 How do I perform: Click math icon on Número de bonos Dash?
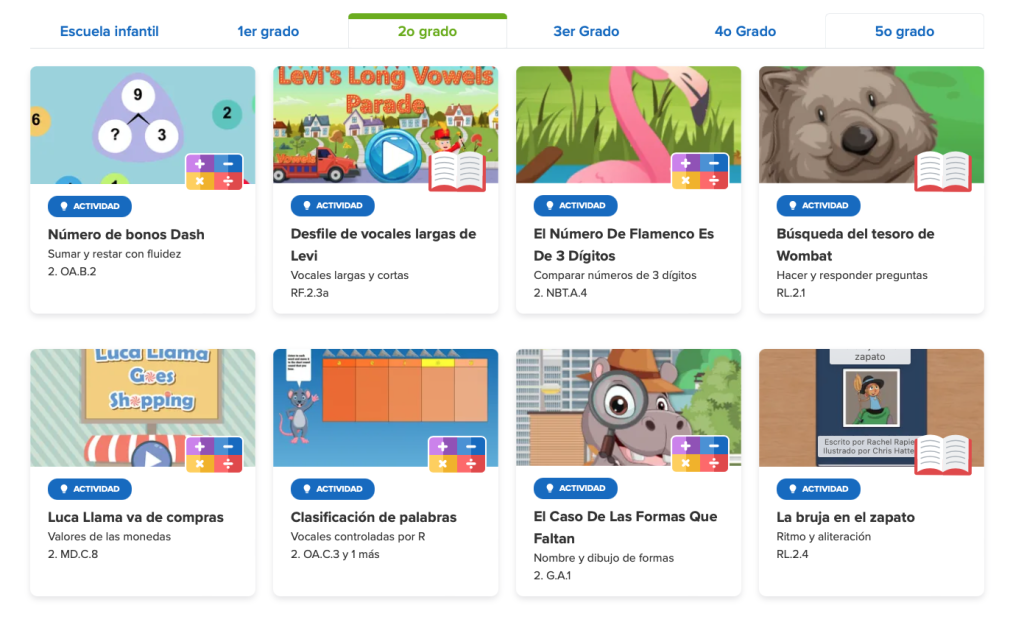pyautogui.click(x=214, y=172)
